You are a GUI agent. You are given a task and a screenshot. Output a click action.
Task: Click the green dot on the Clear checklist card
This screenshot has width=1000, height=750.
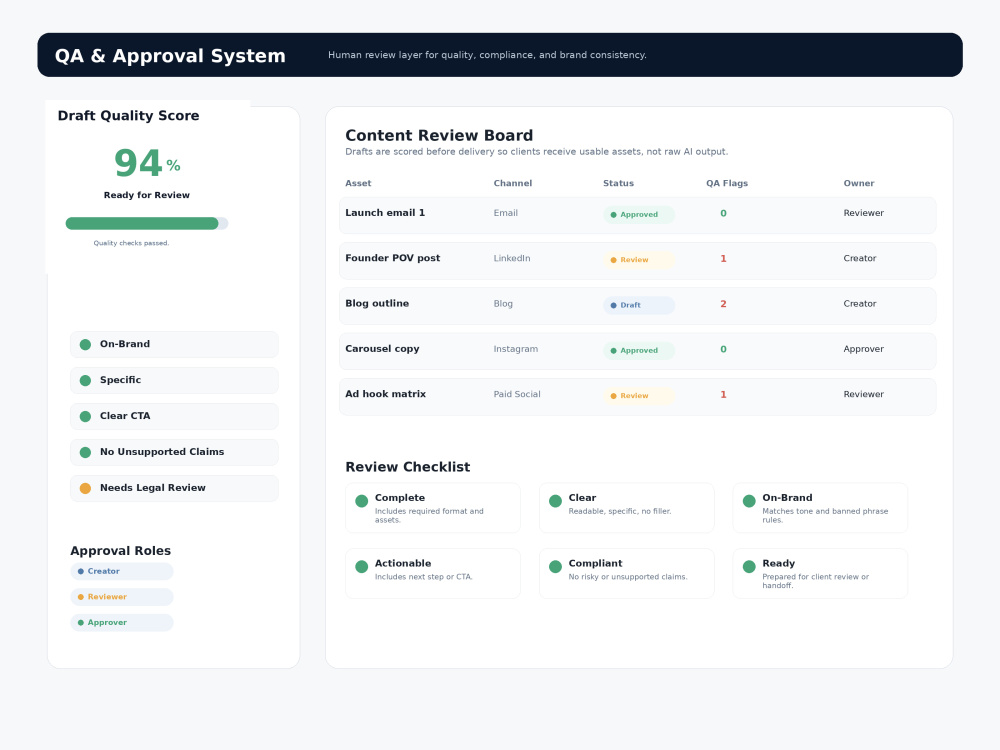(555, 501)
